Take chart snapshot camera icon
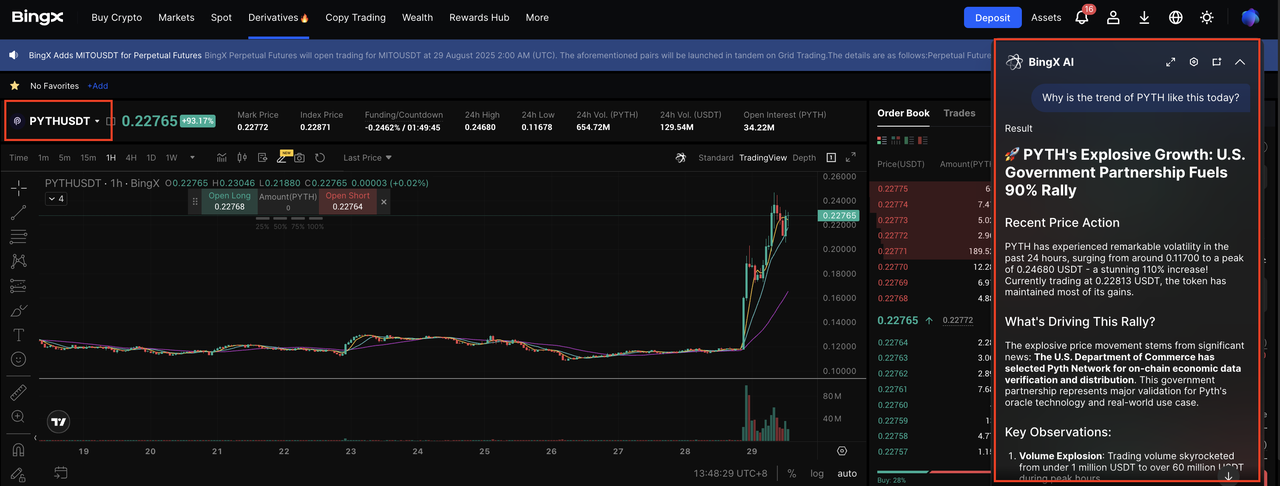 [299, 157]
